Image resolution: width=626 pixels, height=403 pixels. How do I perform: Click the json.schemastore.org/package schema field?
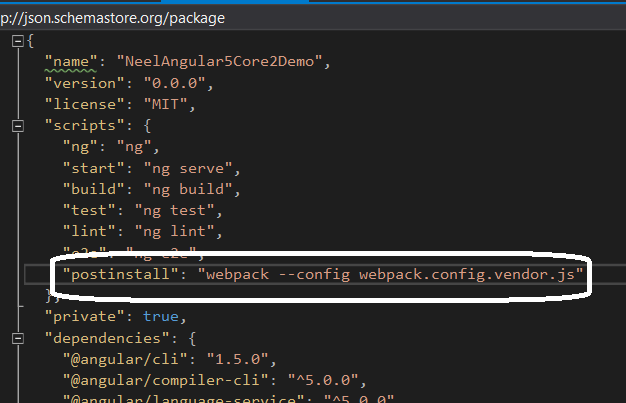click(313, 18)
